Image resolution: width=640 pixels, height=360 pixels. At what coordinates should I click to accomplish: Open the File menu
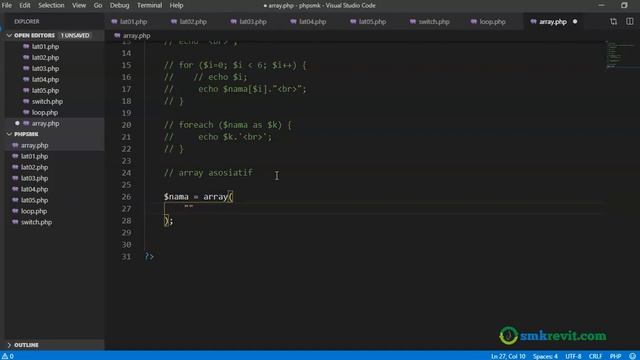pyautogui.click(x=7, y=5)
